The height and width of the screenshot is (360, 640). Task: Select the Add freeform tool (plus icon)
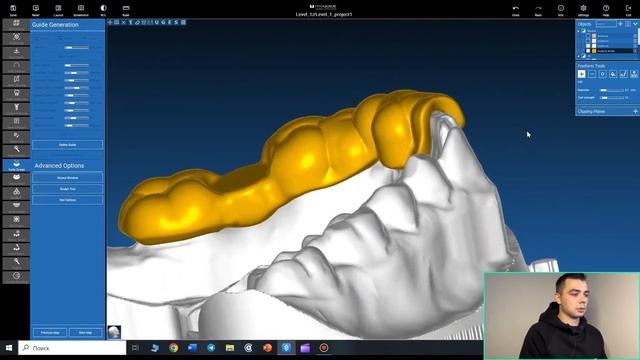click(x=581, y=74)
